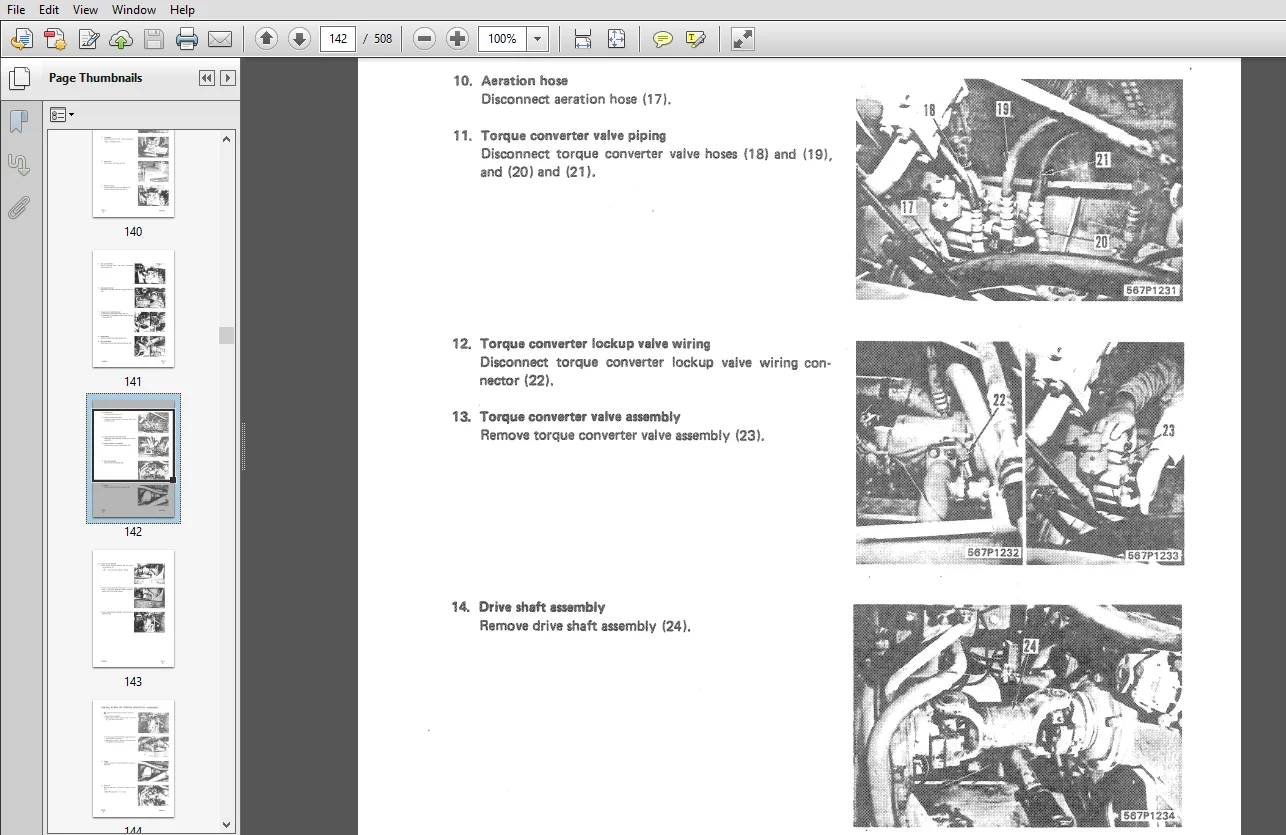Select page 143 thumbnail
The image size is (1286, 835).
[133, 609]
